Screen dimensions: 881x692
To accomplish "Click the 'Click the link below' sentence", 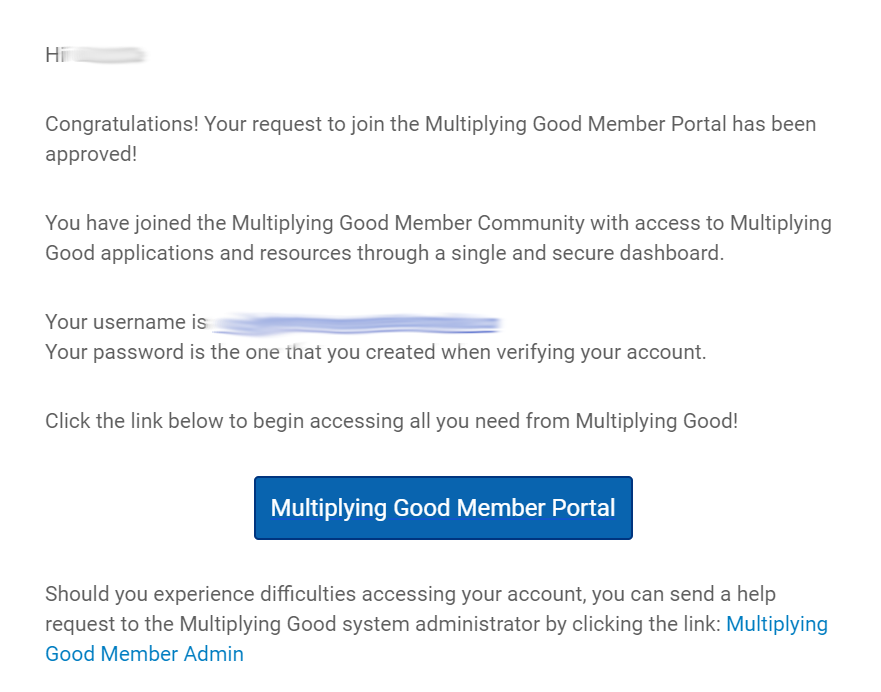I will pos(392,421).
